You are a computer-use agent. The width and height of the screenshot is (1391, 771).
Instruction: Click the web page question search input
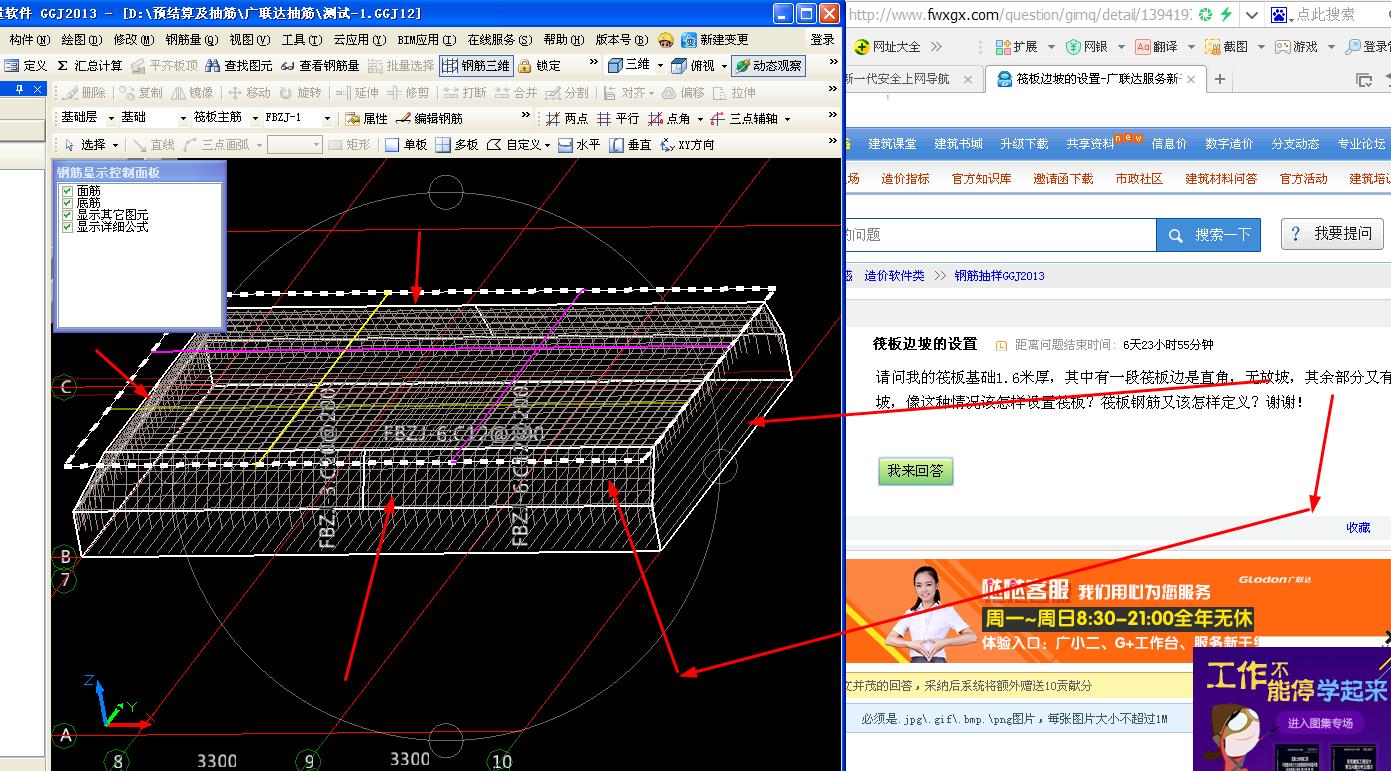click(1000, 234)
